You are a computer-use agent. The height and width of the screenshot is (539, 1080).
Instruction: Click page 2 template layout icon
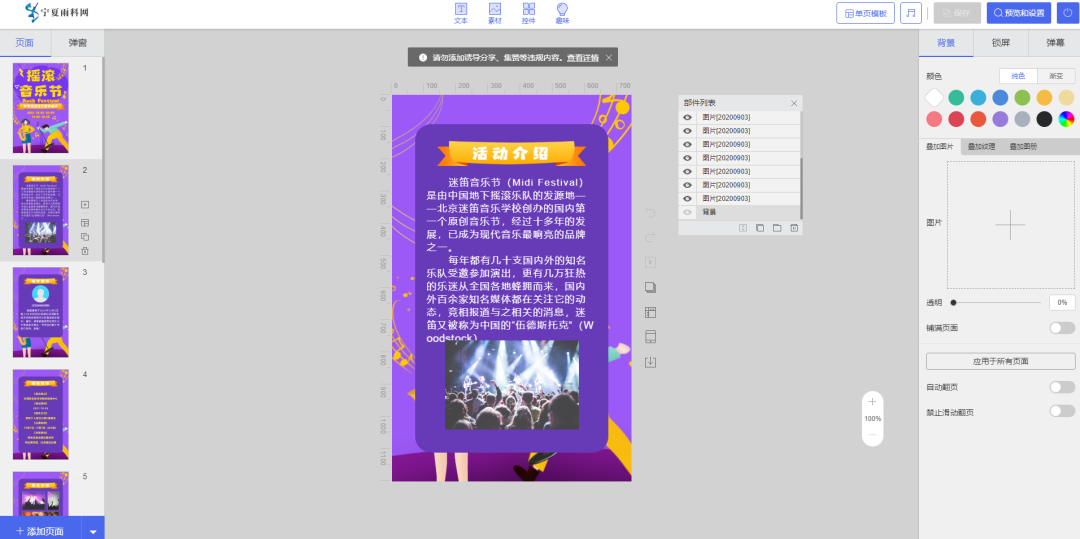85,222
